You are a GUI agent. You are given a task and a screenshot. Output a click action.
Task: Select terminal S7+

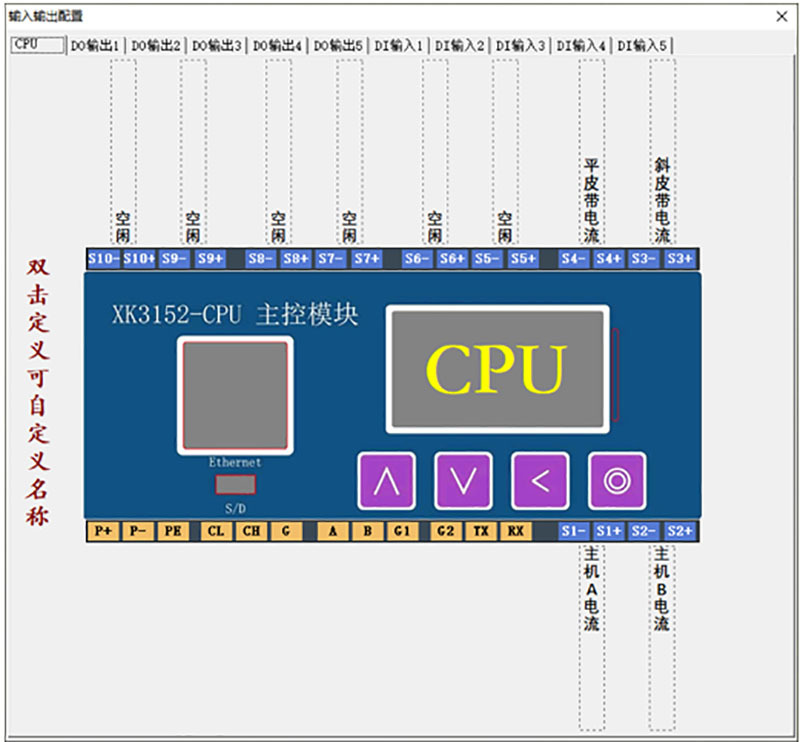367,259
